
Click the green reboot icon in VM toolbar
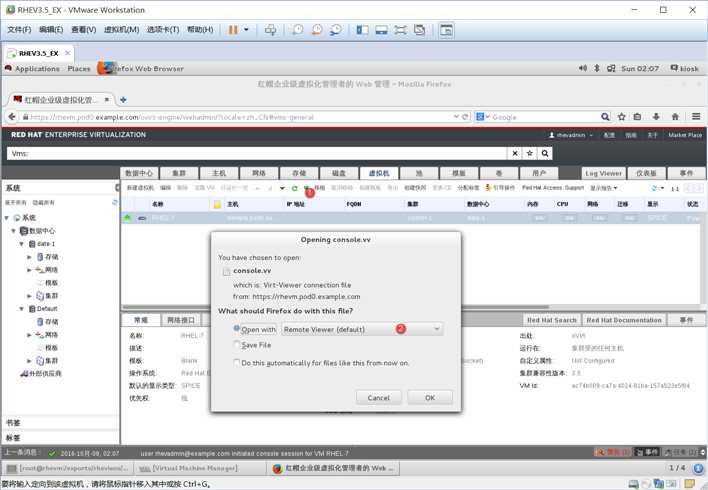click(x=294, y=188)
